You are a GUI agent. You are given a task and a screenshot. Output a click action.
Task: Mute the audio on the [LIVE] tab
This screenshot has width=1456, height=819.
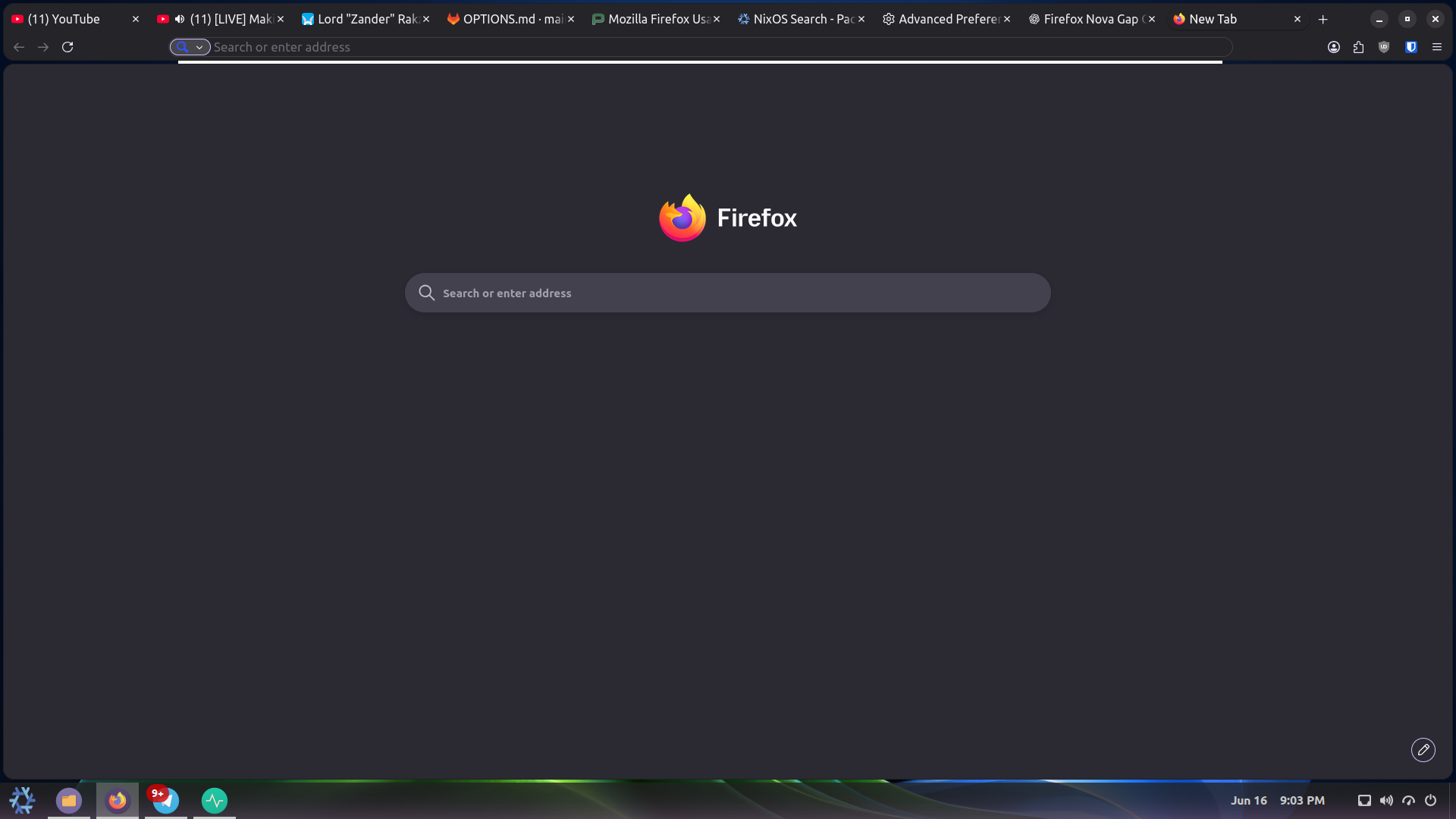click(x=180, y=19)
